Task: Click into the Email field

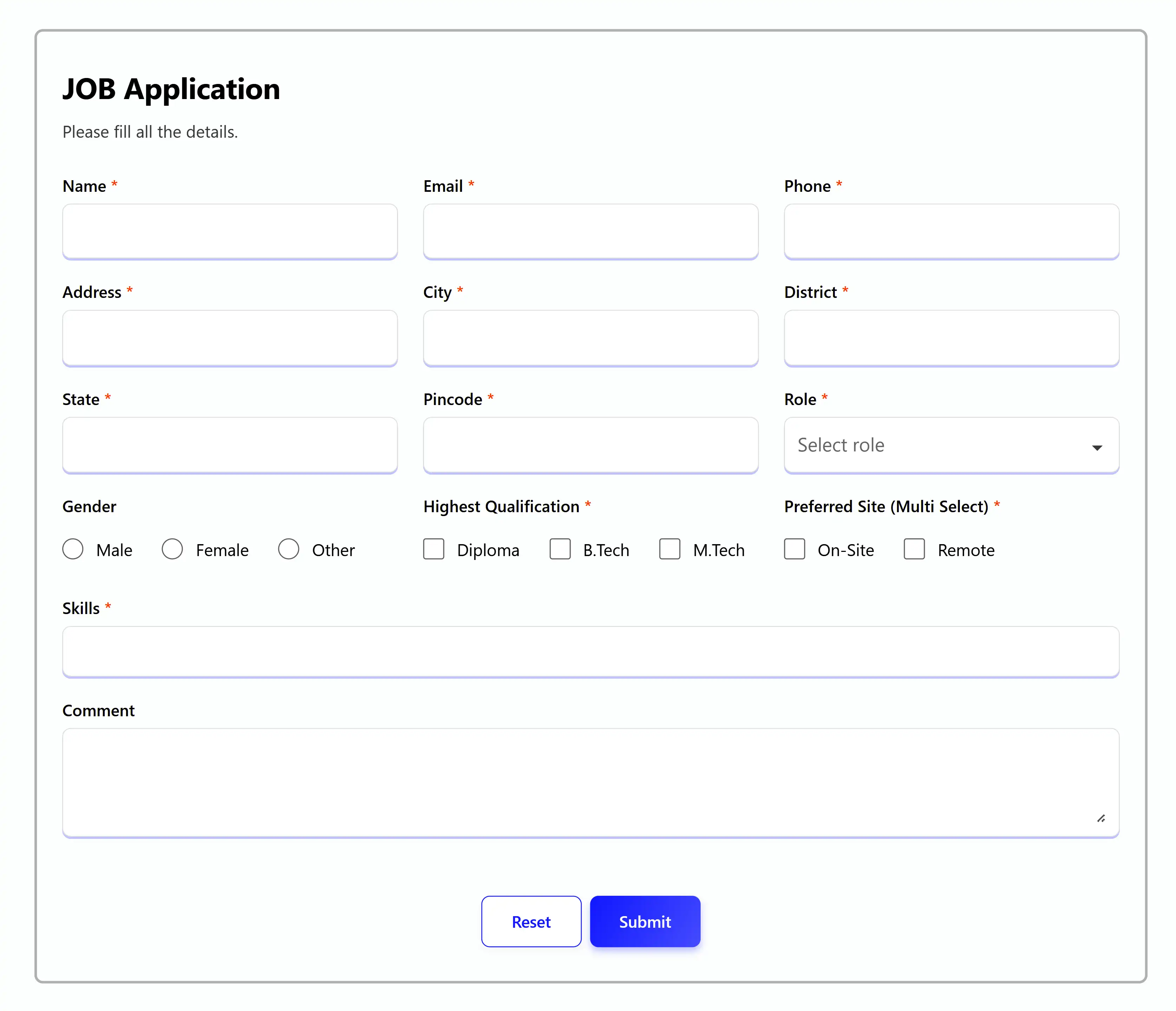Action: coord(590,231)
